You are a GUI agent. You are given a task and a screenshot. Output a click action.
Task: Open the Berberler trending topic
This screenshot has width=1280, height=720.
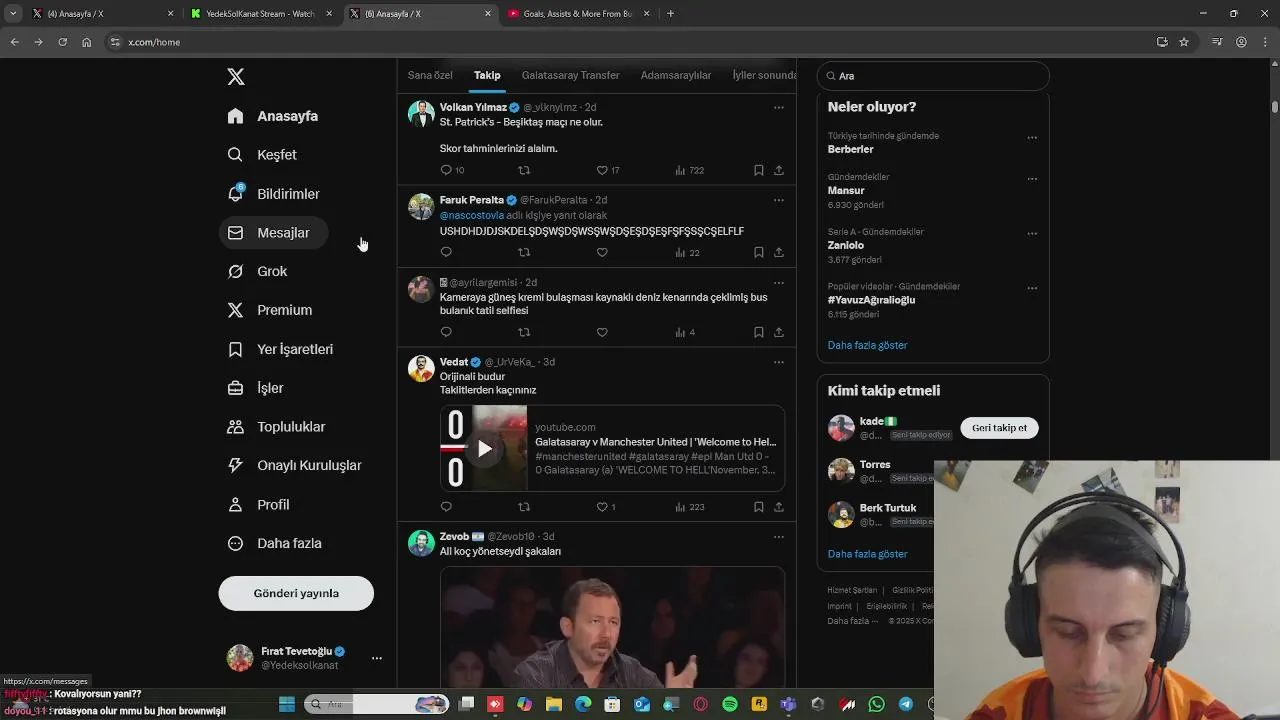pyautogui.click(x=850, y=149)
